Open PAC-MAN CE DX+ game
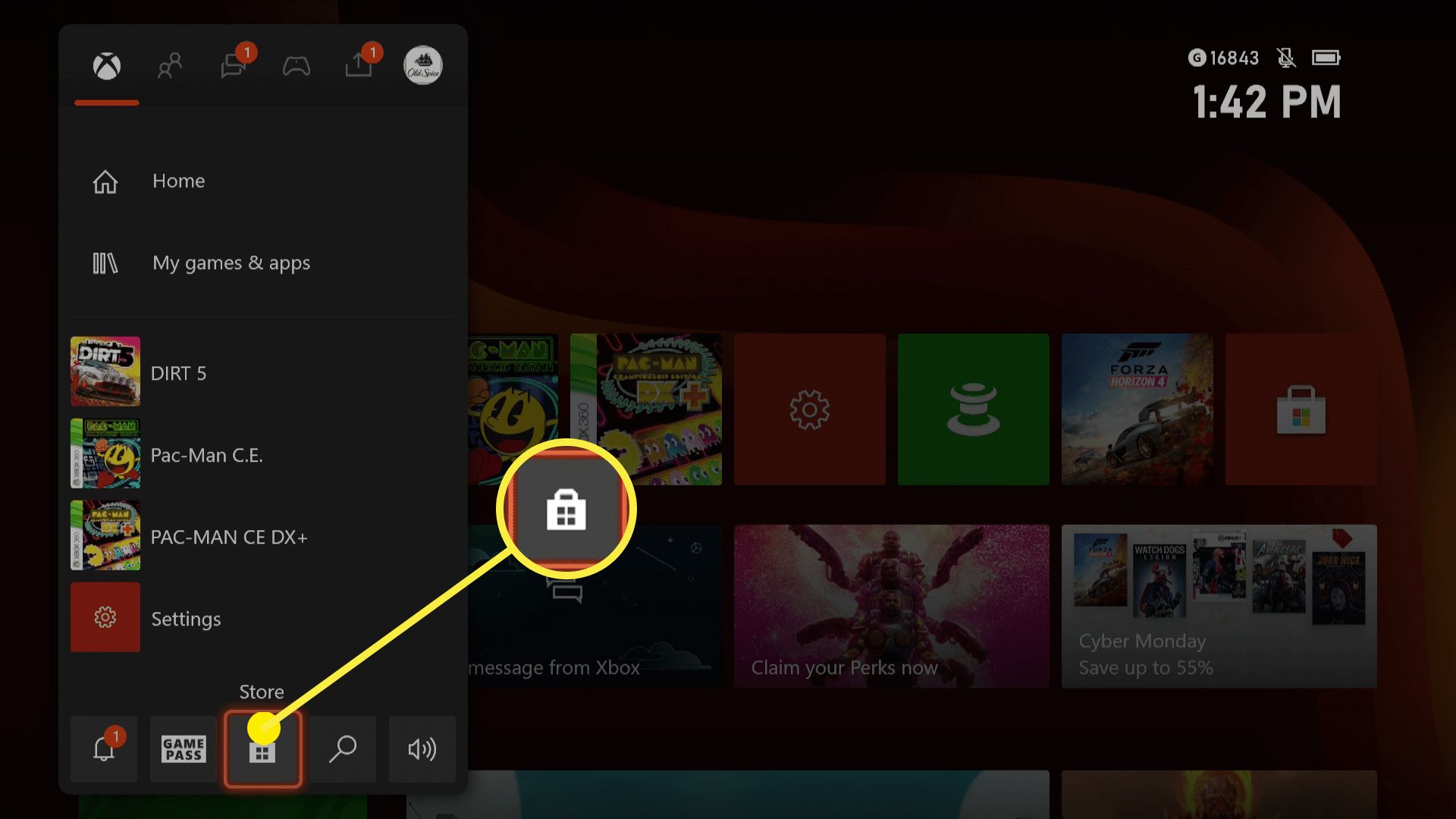 coord(228,536)
